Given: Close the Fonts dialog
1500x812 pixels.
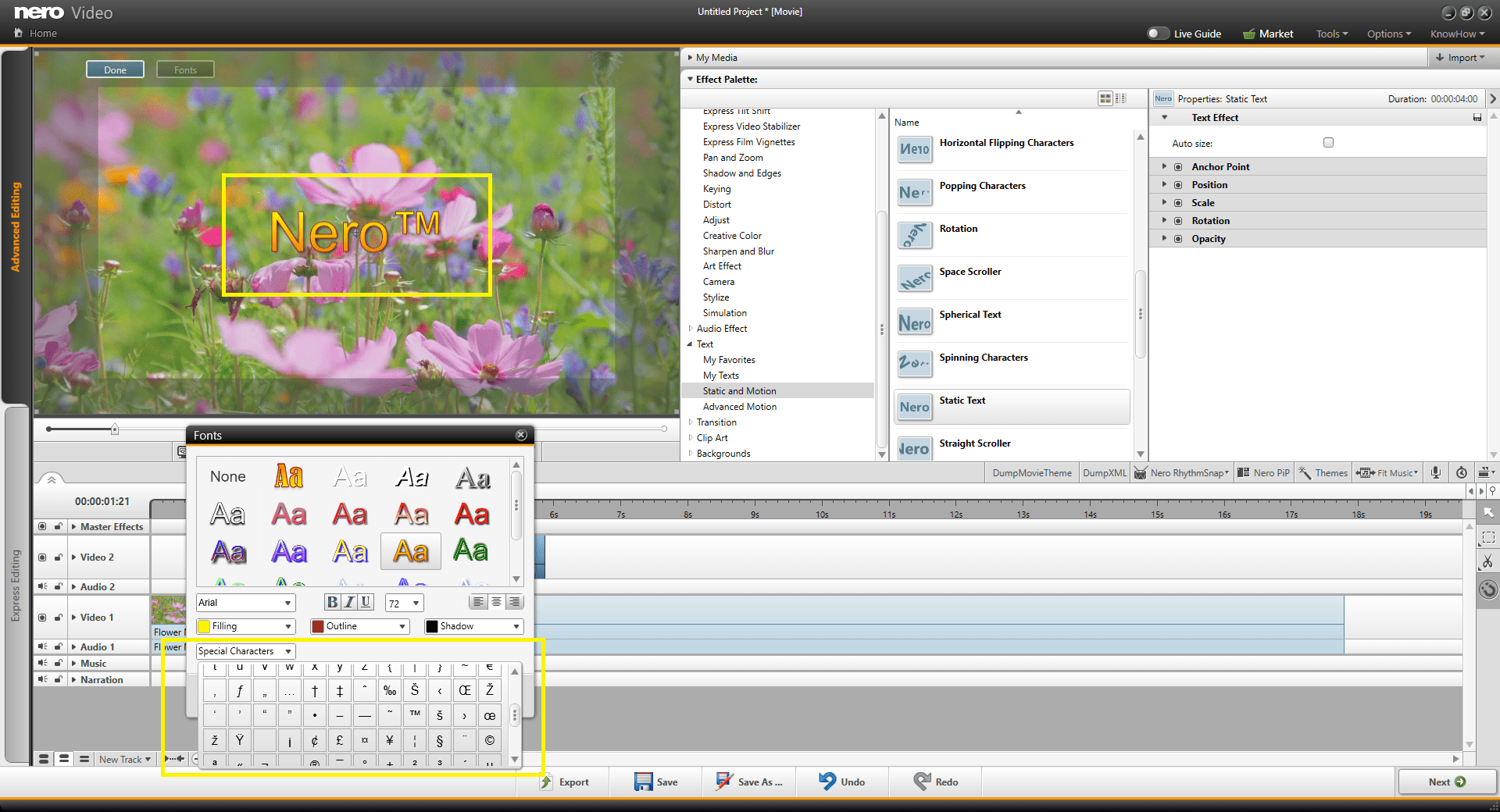Looking at the screenshot, I should point(521,435).
